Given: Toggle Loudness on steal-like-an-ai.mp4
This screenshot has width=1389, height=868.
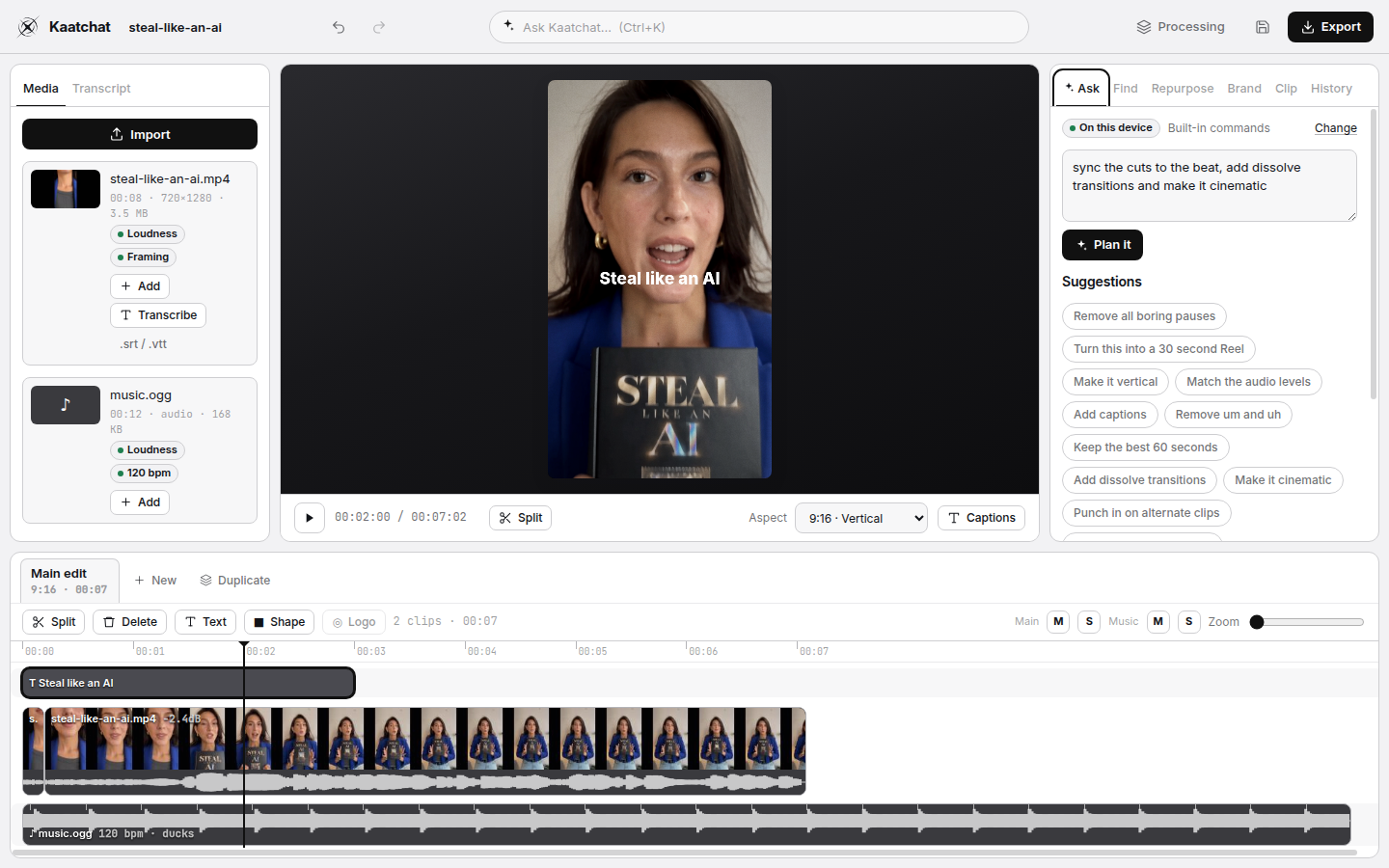Looking at the screenshot, I should pos(148,234).
